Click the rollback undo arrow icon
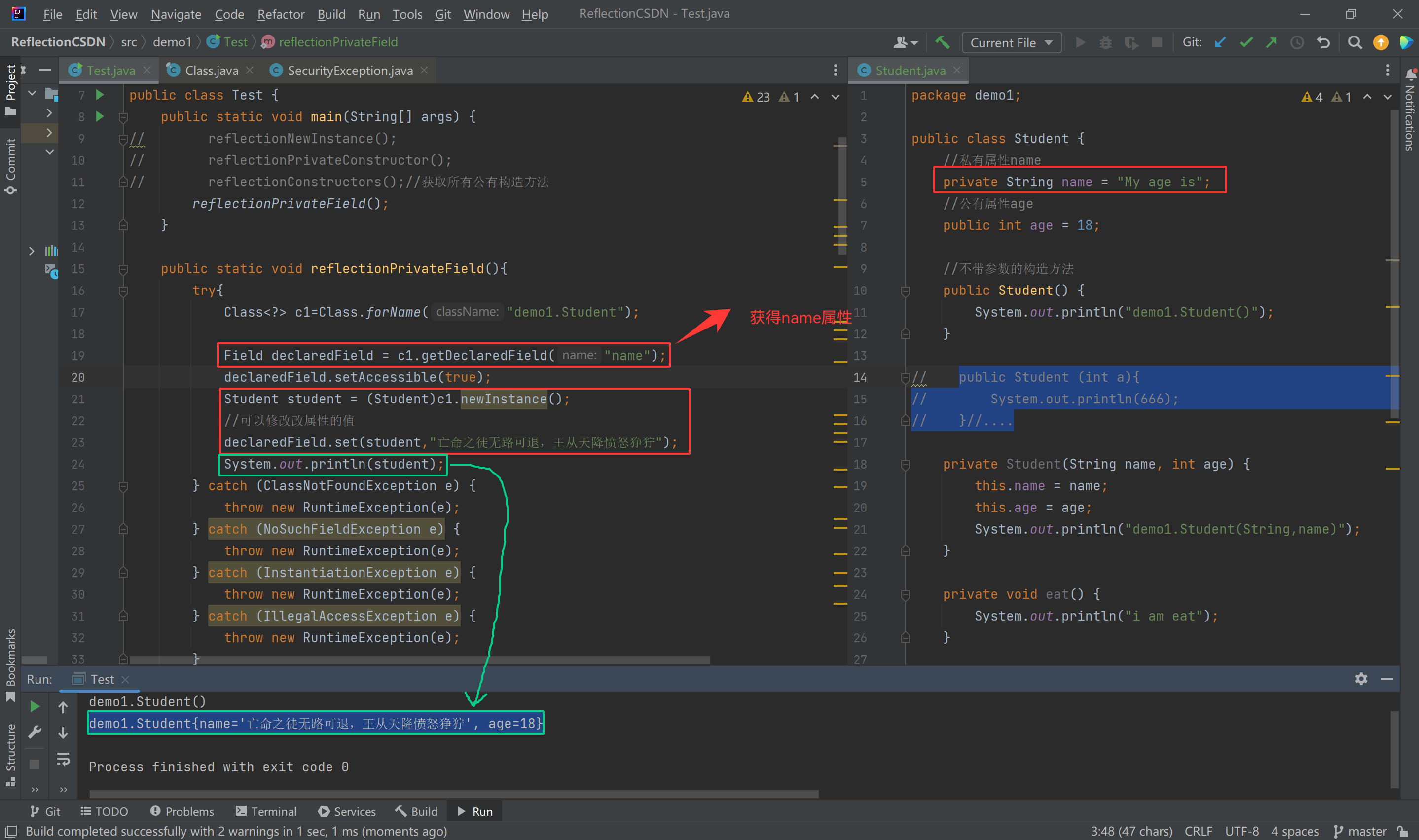1419x840 pixels. pos(1323,42)
